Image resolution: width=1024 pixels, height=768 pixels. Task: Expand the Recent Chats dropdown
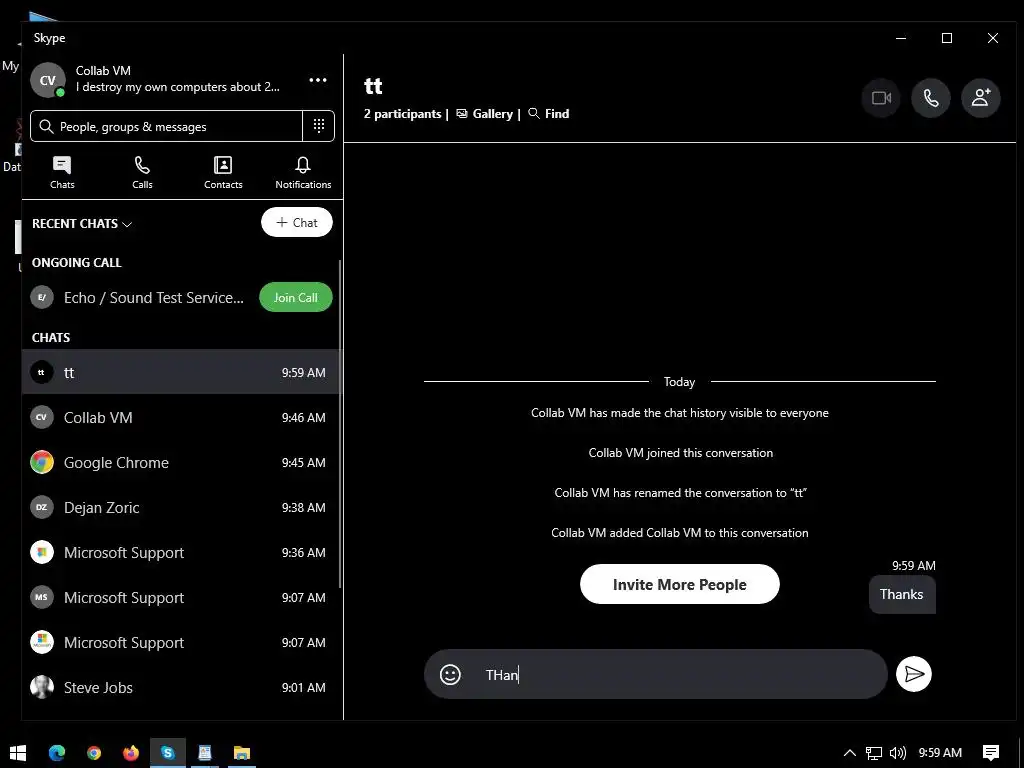tap(82, 223)
